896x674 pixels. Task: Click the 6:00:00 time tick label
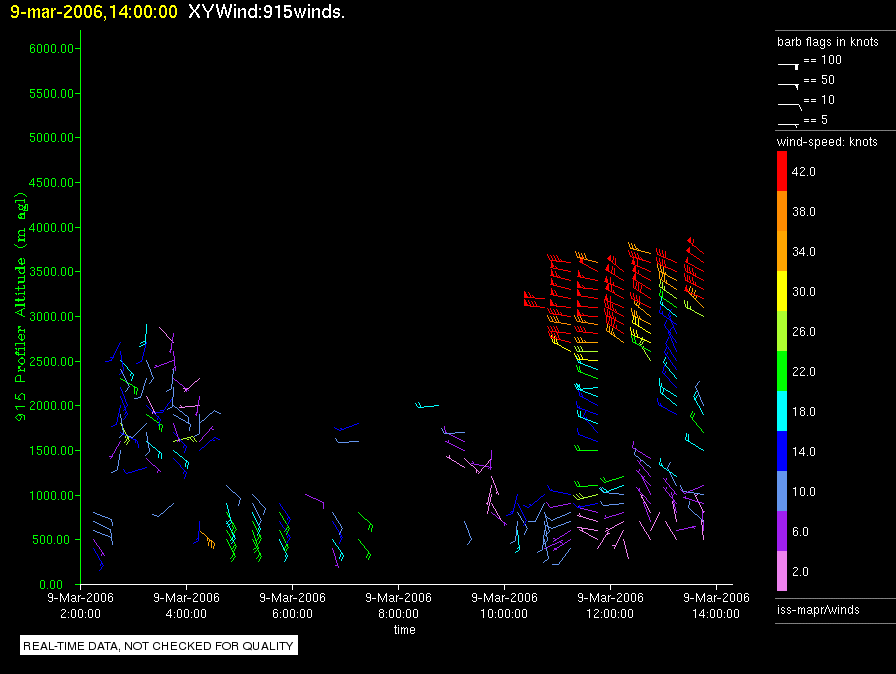point(293,614)
